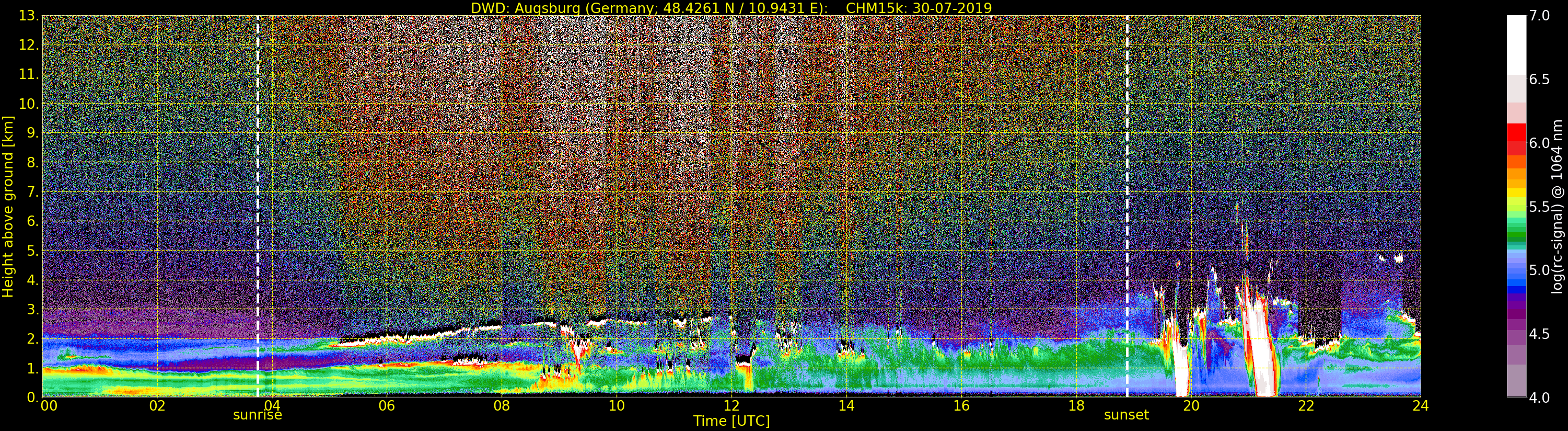This screenshot has height=431, width=1568.
Task: Click the white dashed sunset marker line
Action: pos(1128,206)
